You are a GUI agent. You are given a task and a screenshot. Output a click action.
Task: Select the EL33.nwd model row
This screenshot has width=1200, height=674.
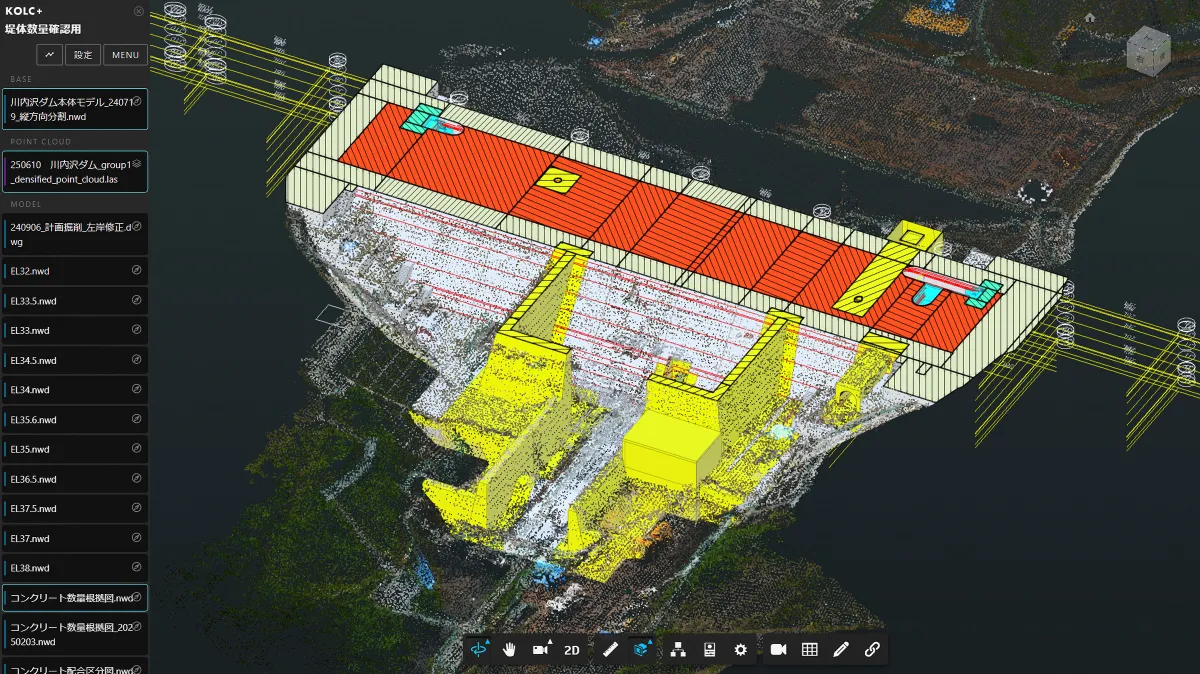click(75, 330)
